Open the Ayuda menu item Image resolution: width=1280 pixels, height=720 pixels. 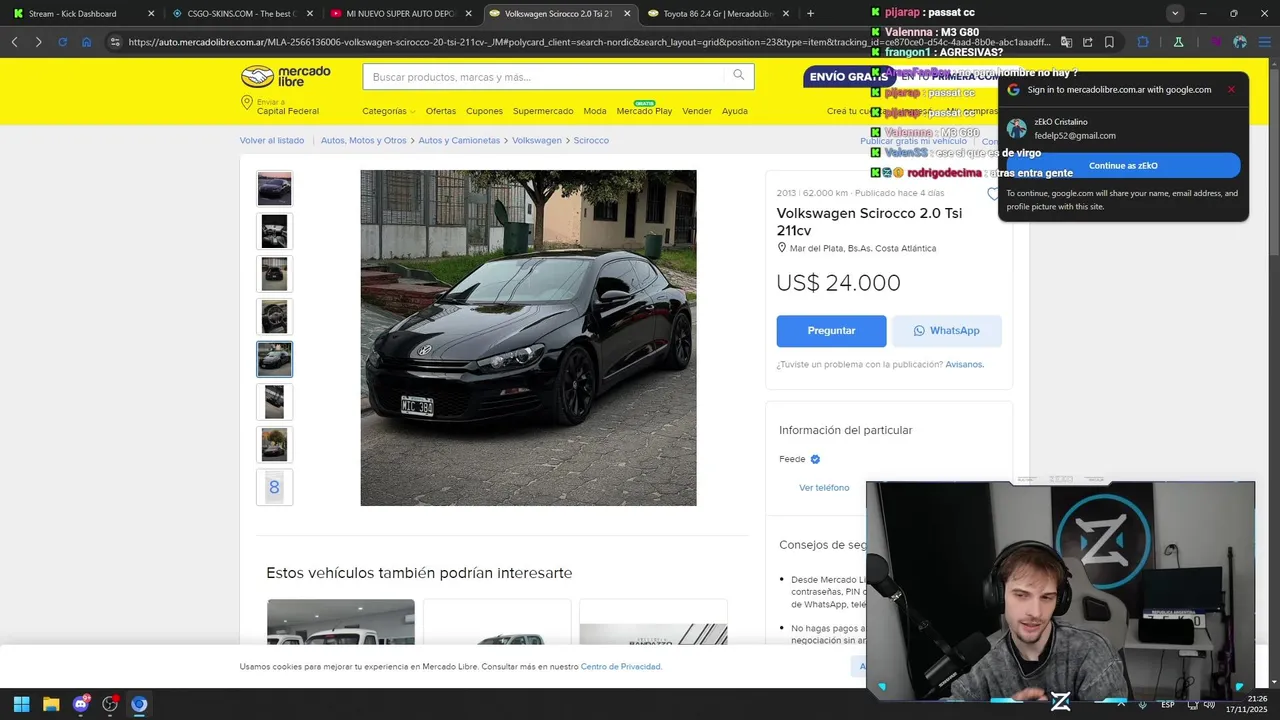735,111
